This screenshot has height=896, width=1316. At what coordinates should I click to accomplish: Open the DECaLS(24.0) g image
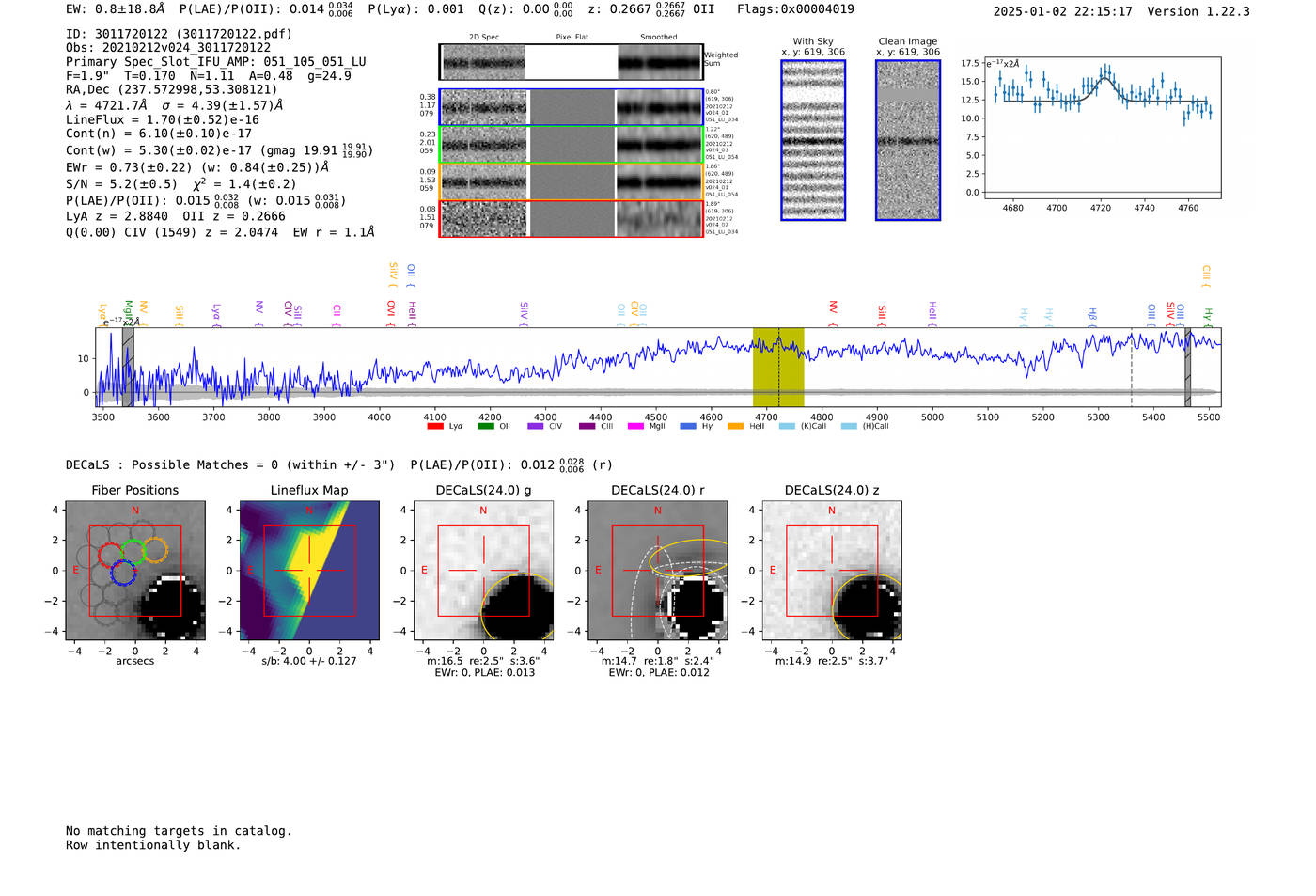[483, 571]
